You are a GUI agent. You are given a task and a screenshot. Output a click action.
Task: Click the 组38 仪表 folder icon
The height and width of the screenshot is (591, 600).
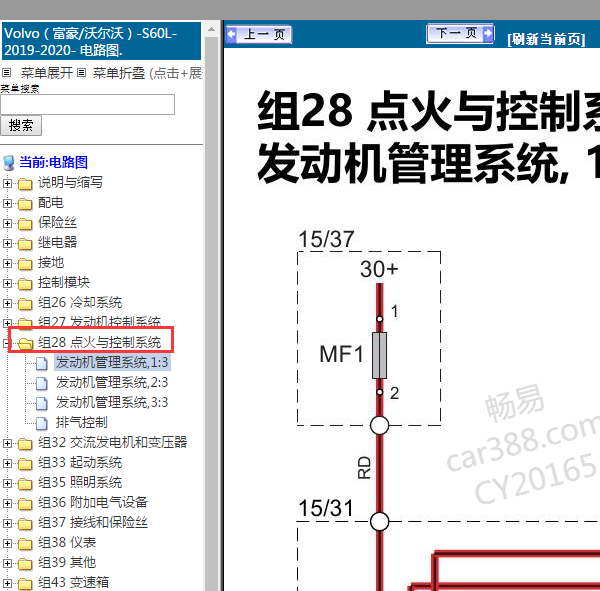tap(25, 544)
